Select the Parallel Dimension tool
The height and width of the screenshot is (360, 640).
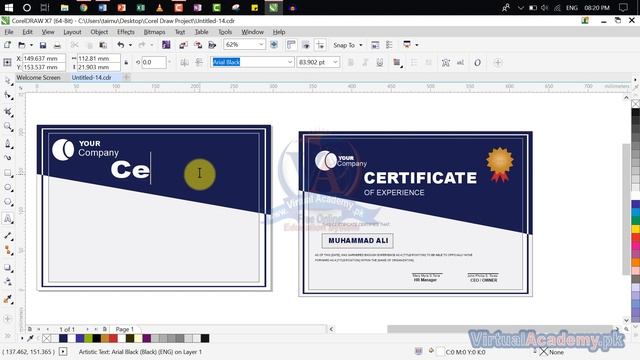click(7, 236)
